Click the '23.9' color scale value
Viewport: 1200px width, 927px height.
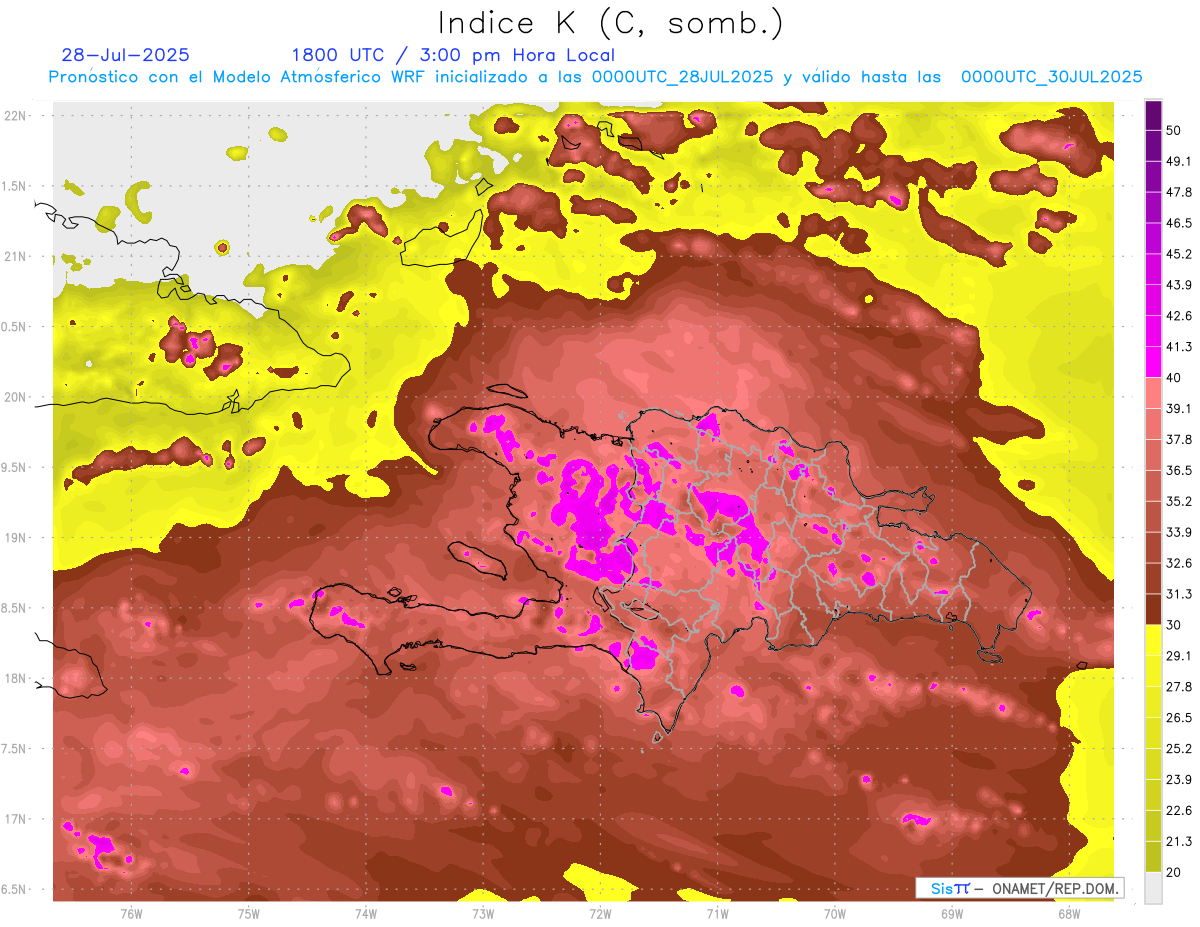click(x=1179, y=780)
